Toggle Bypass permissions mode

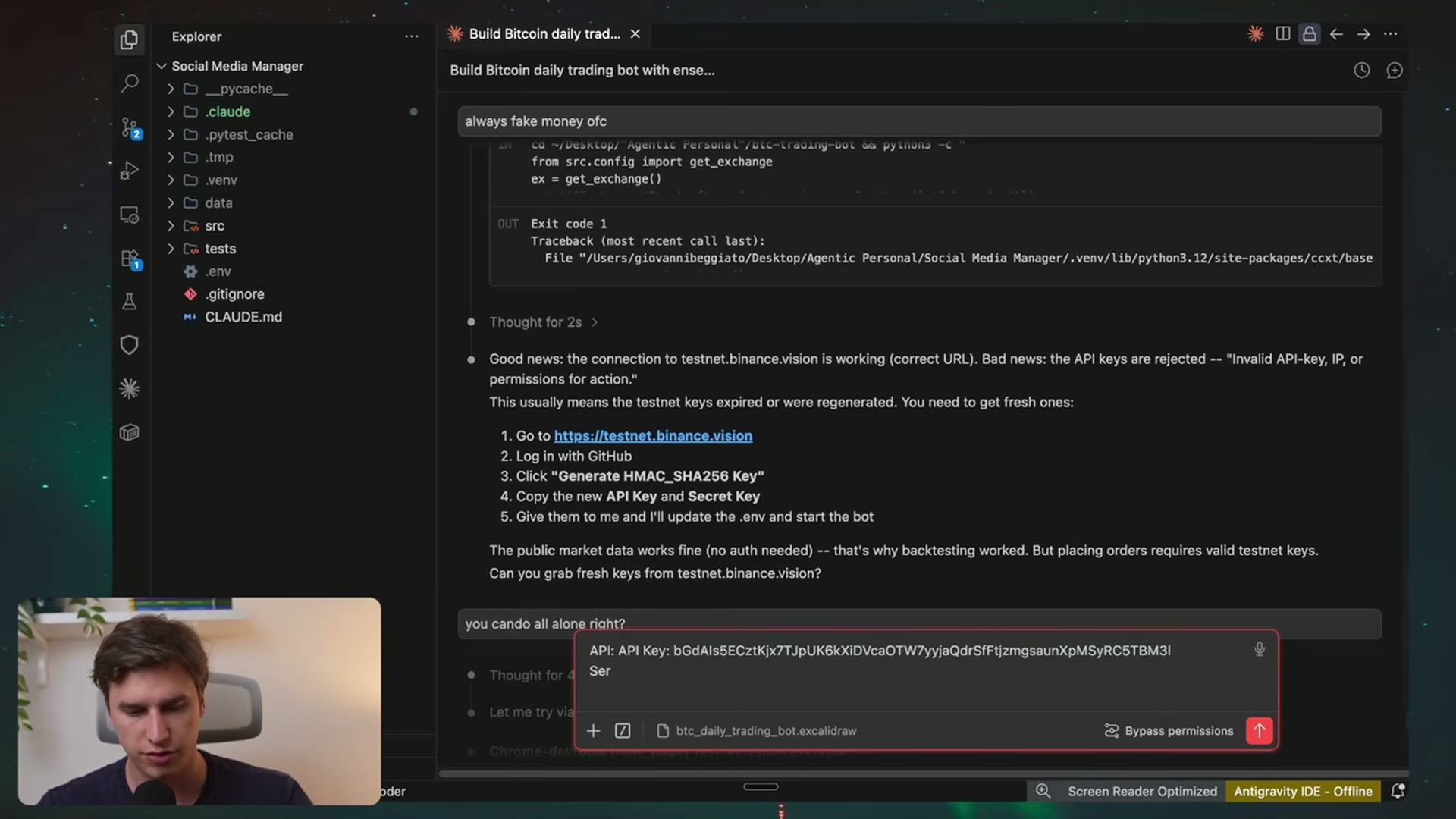(1169, 730)
